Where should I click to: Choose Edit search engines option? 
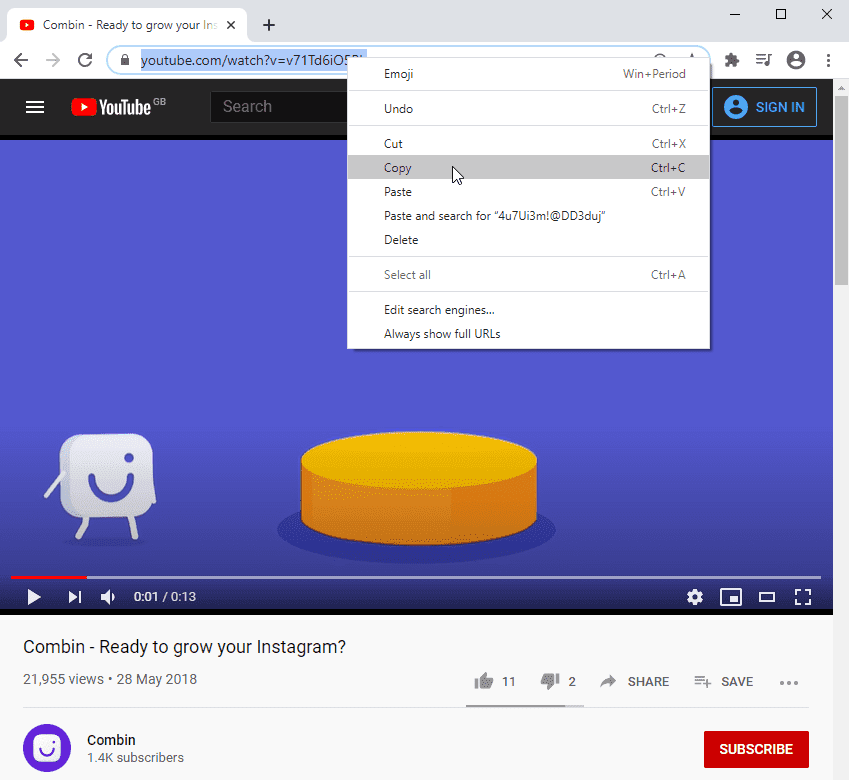pyautogui.click(x=528, y=310)
